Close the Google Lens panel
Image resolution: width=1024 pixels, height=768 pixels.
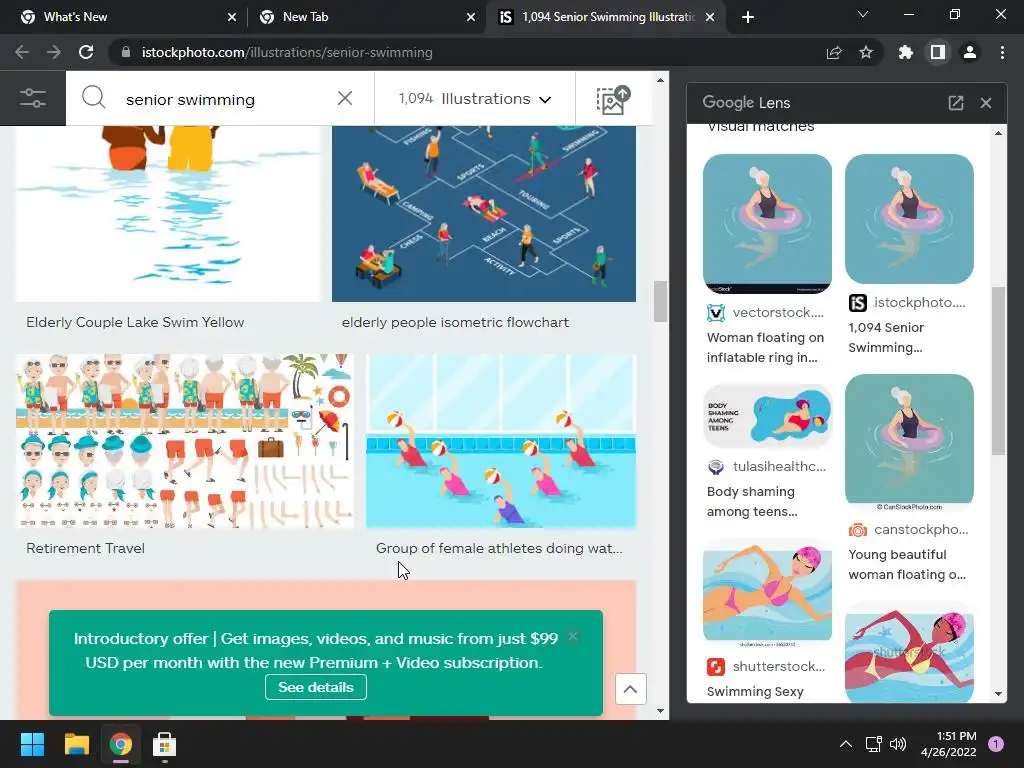coord(986,103)
